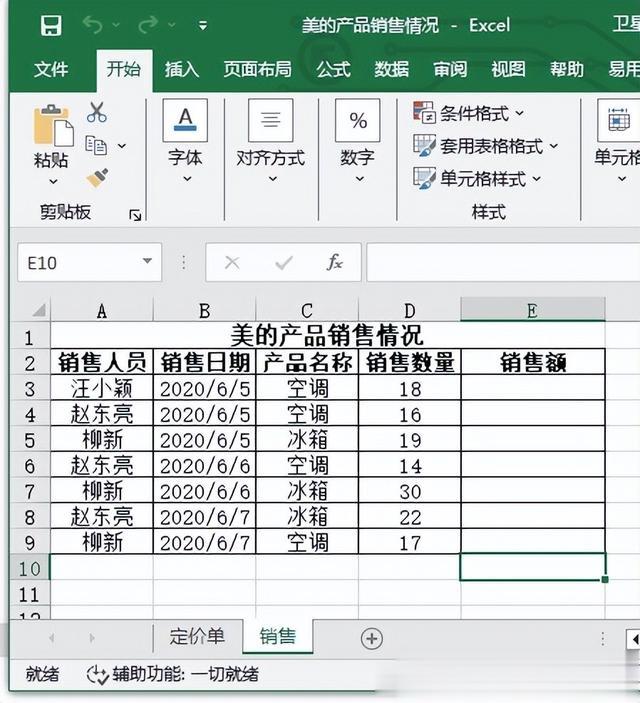Switch to the 开始 ribbon tab

click(x=124, y=69)
